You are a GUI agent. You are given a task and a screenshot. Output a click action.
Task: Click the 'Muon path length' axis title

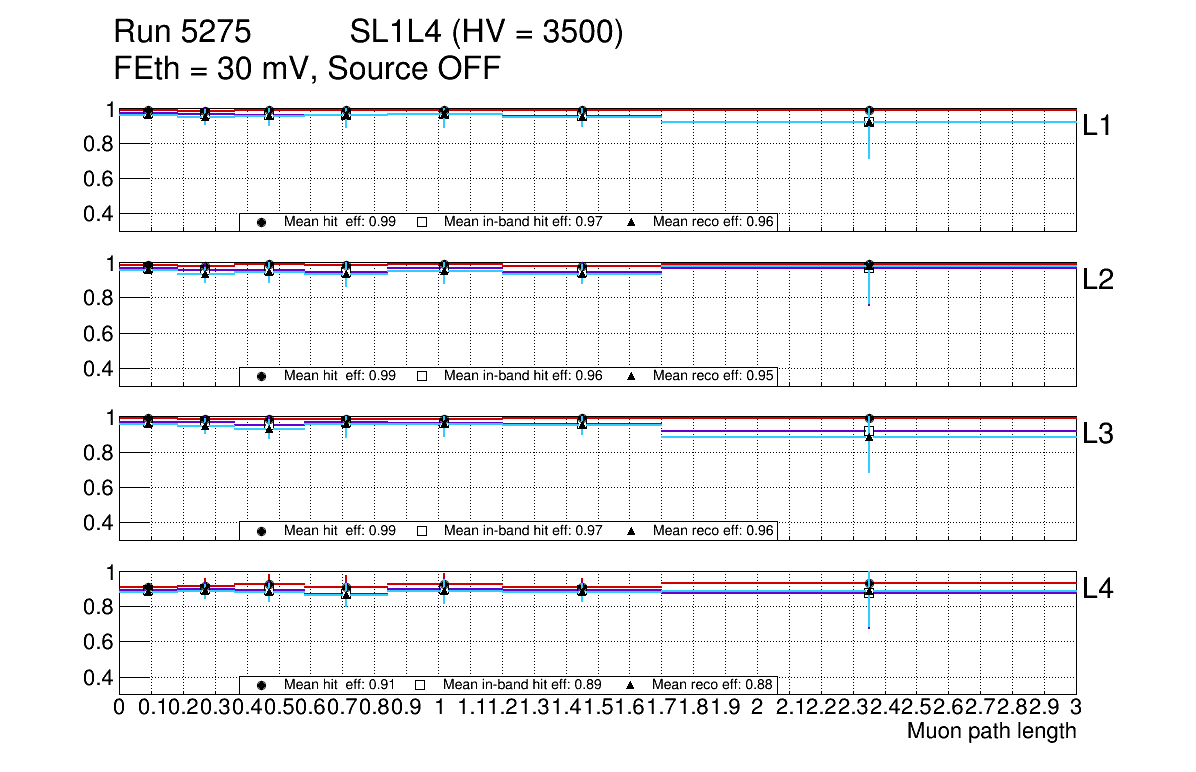click(991, 731)
